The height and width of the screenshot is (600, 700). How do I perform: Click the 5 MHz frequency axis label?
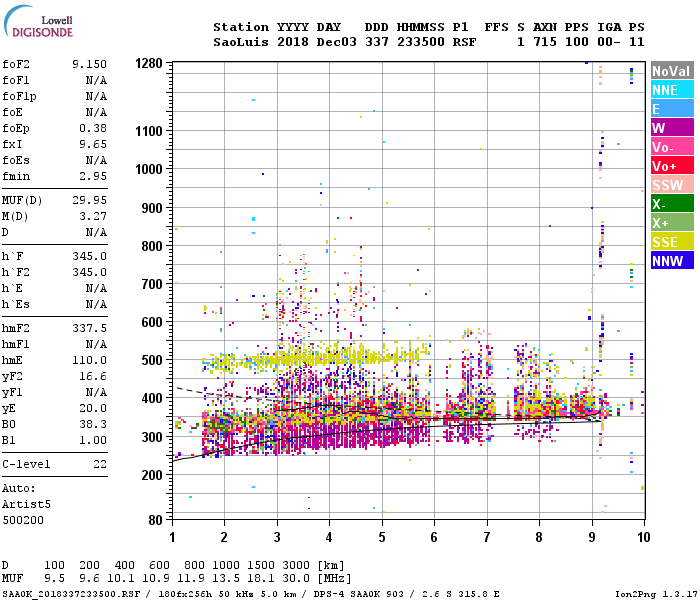[x=382, y=537]
